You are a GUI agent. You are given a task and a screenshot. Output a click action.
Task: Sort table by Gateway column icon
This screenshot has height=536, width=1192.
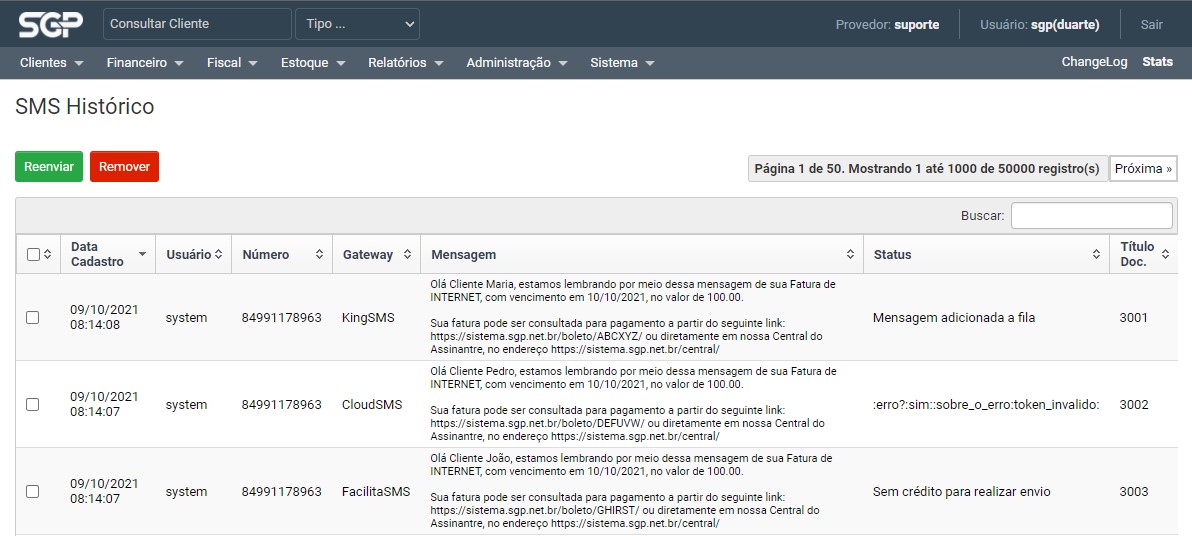click(x=407, y=255)
